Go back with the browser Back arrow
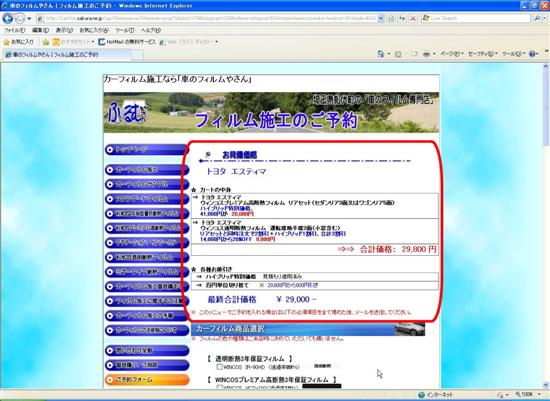The height and width of the screenshot is (401, 550). click(x=7, y=18)
